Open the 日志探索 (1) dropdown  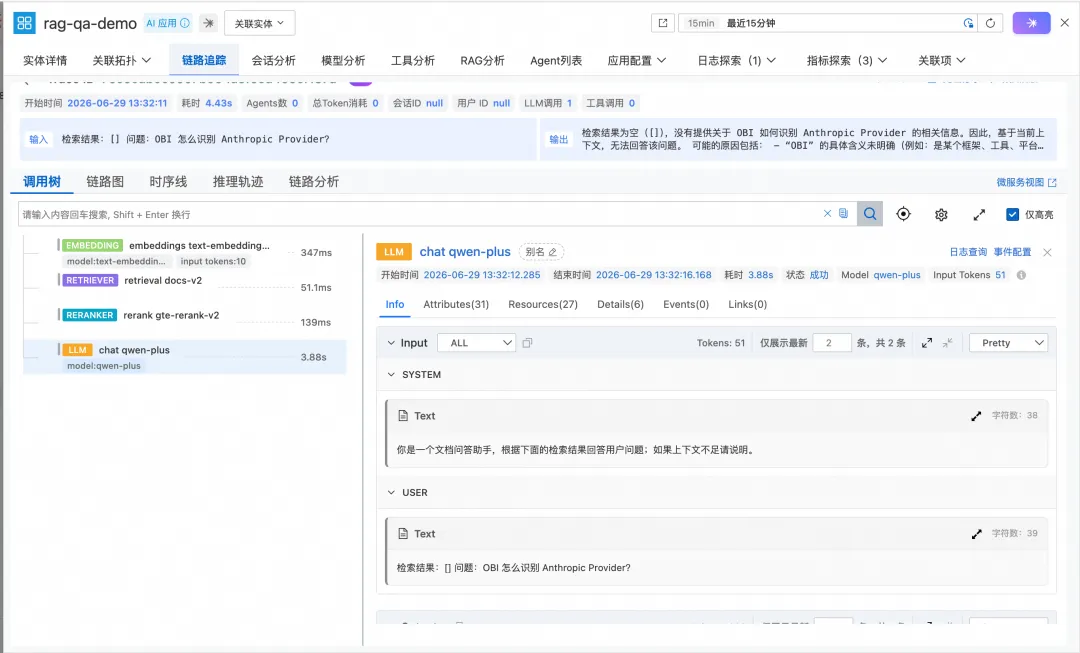tap(736, 61)
